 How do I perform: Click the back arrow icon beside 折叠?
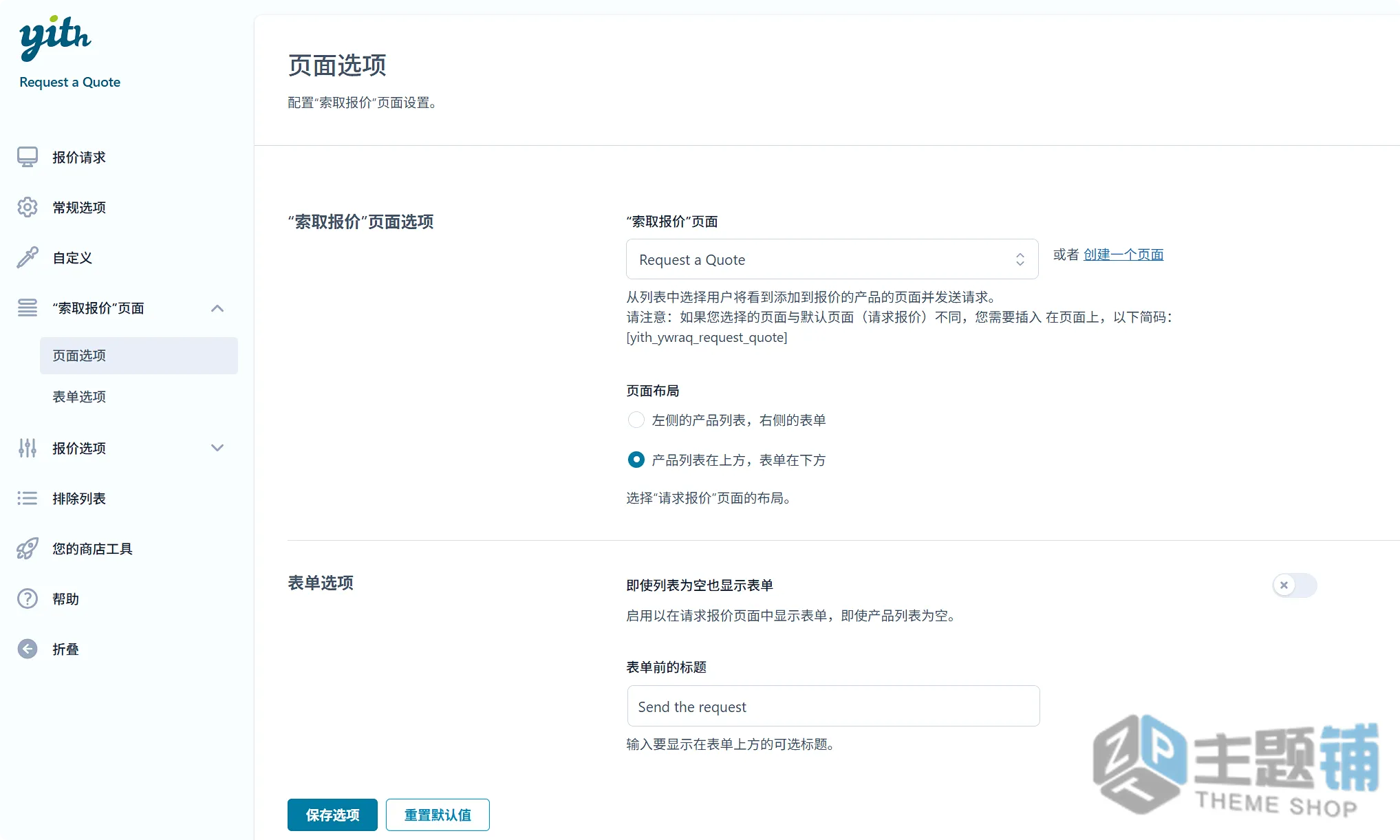click(28, 649)
